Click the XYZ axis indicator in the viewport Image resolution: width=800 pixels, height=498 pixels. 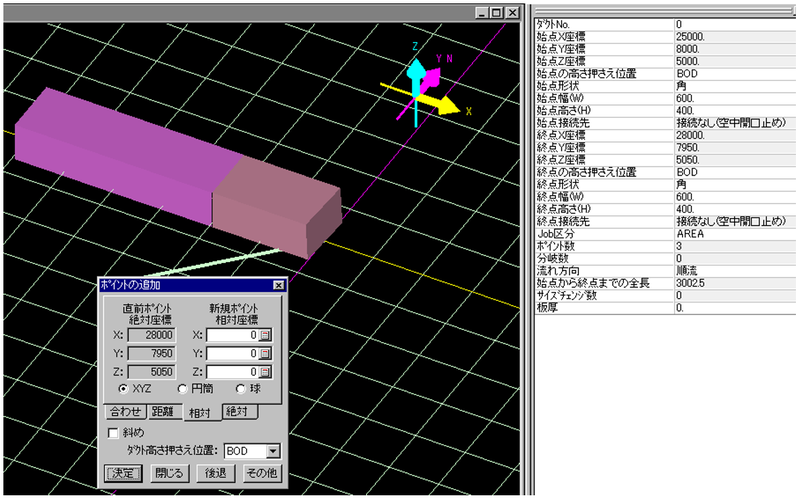pos(424,85)
